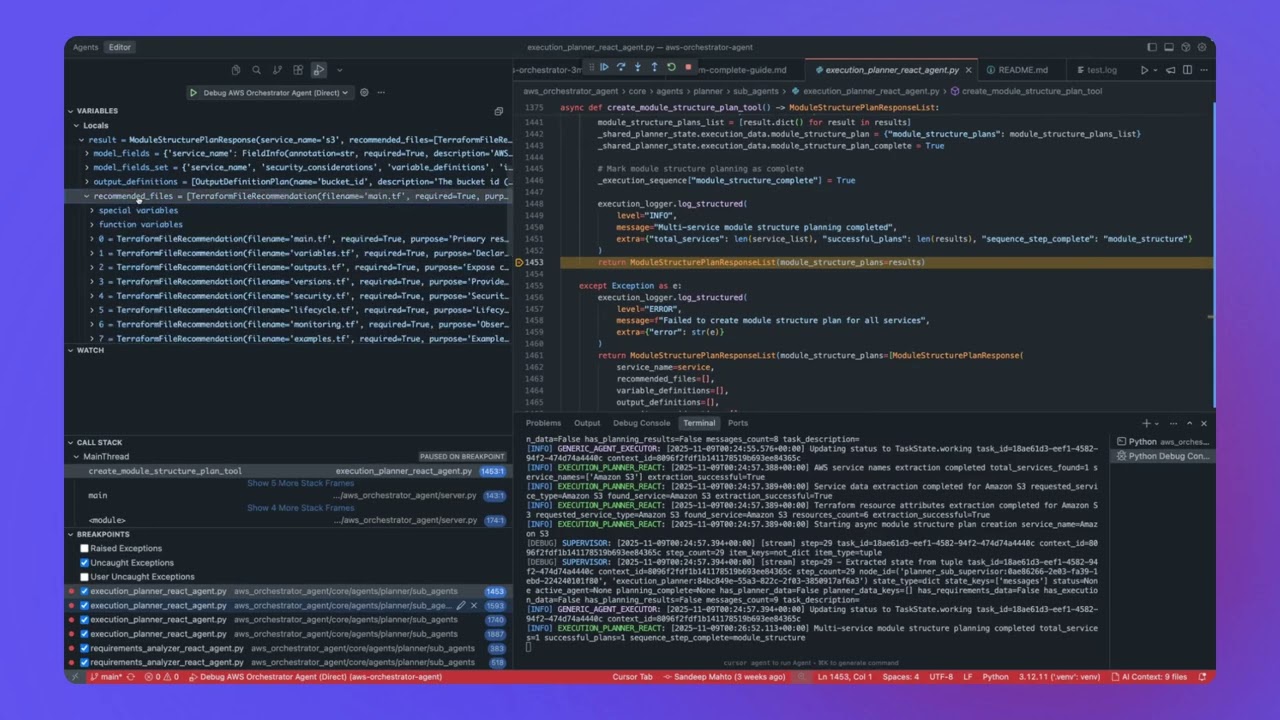This screenshot has height=720, width=1280.
Task: Continue execution in debug toolbar
Action: [x=603, y=67]
